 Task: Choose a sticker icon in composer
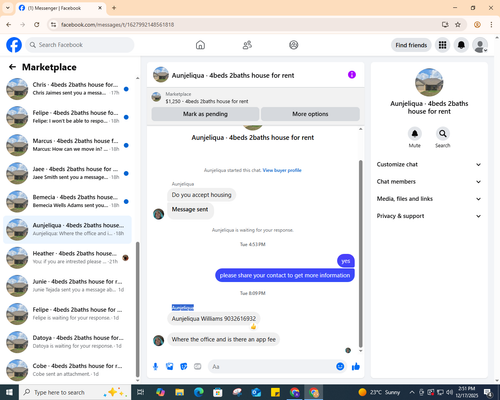click(x=184, y=367)
